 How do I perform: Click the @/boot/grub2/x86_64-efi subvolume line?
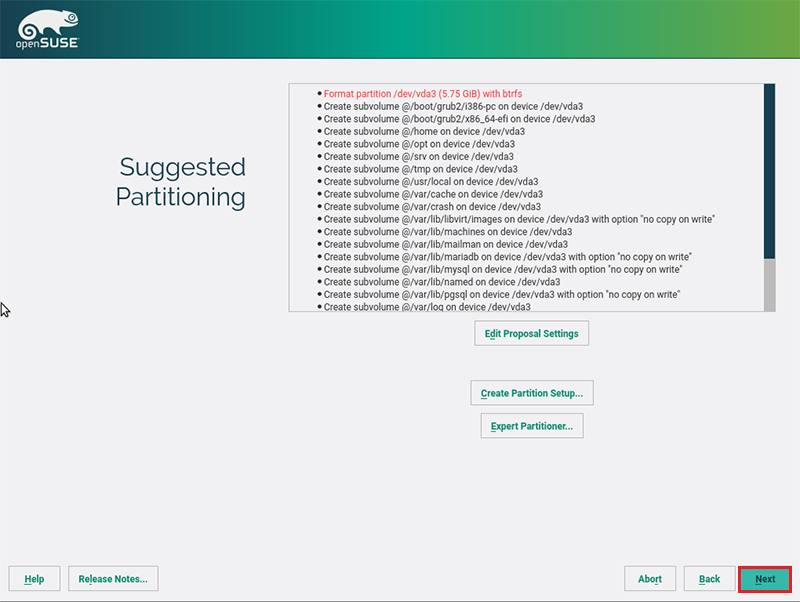tap(459, 119)
